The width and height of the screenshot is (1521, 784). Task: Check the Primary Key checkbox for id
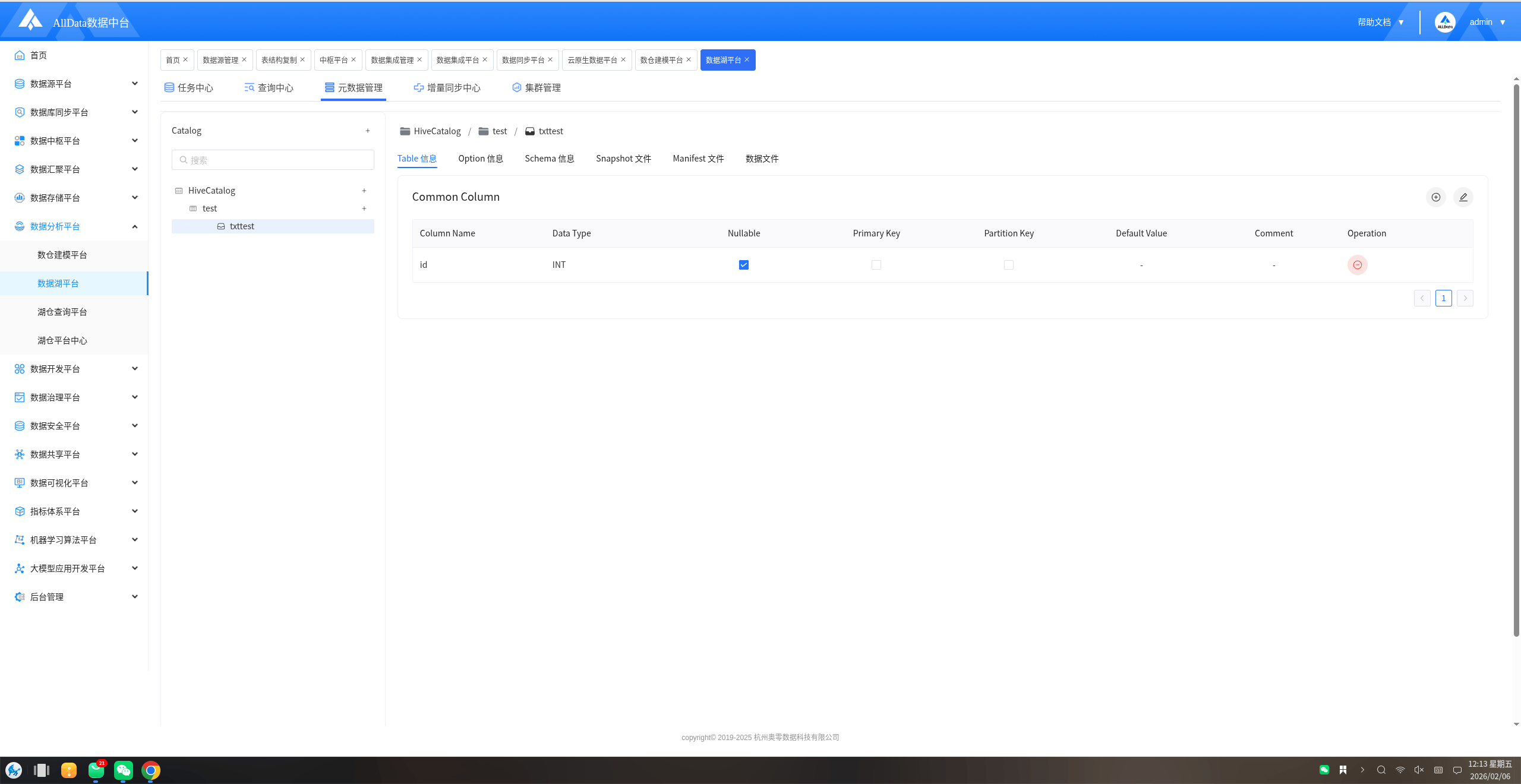click(x=876, y=265)
